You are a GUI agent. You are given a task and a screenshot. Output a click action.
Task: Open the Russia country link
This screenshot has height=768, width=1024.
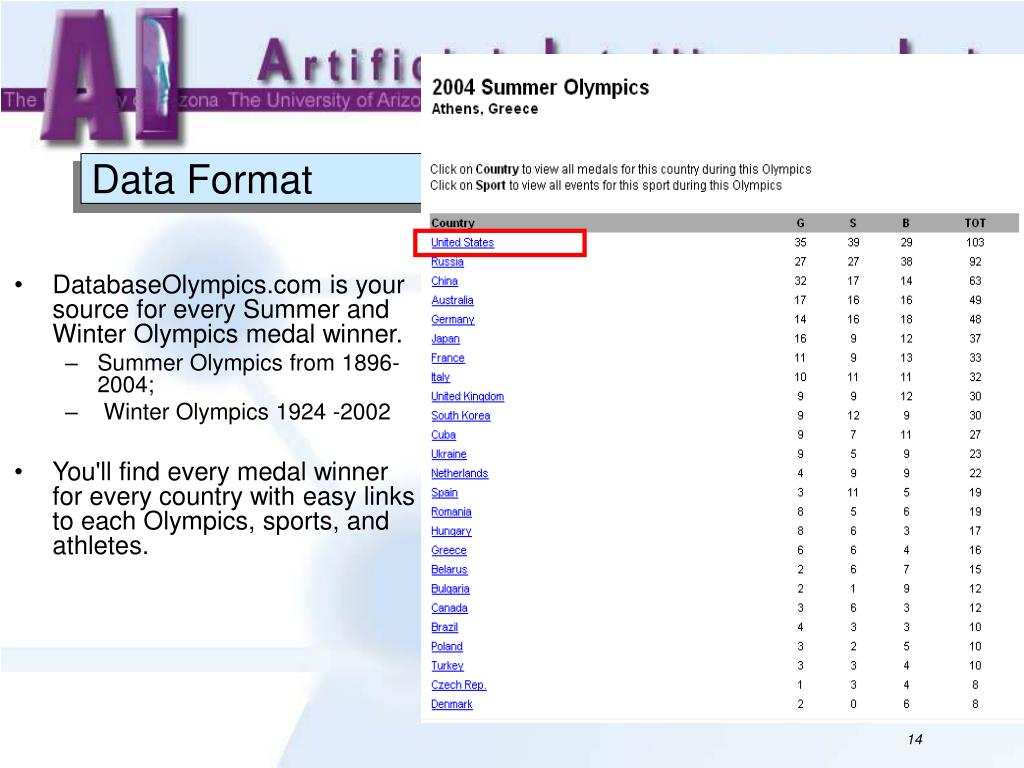click(x=447, y=262)
